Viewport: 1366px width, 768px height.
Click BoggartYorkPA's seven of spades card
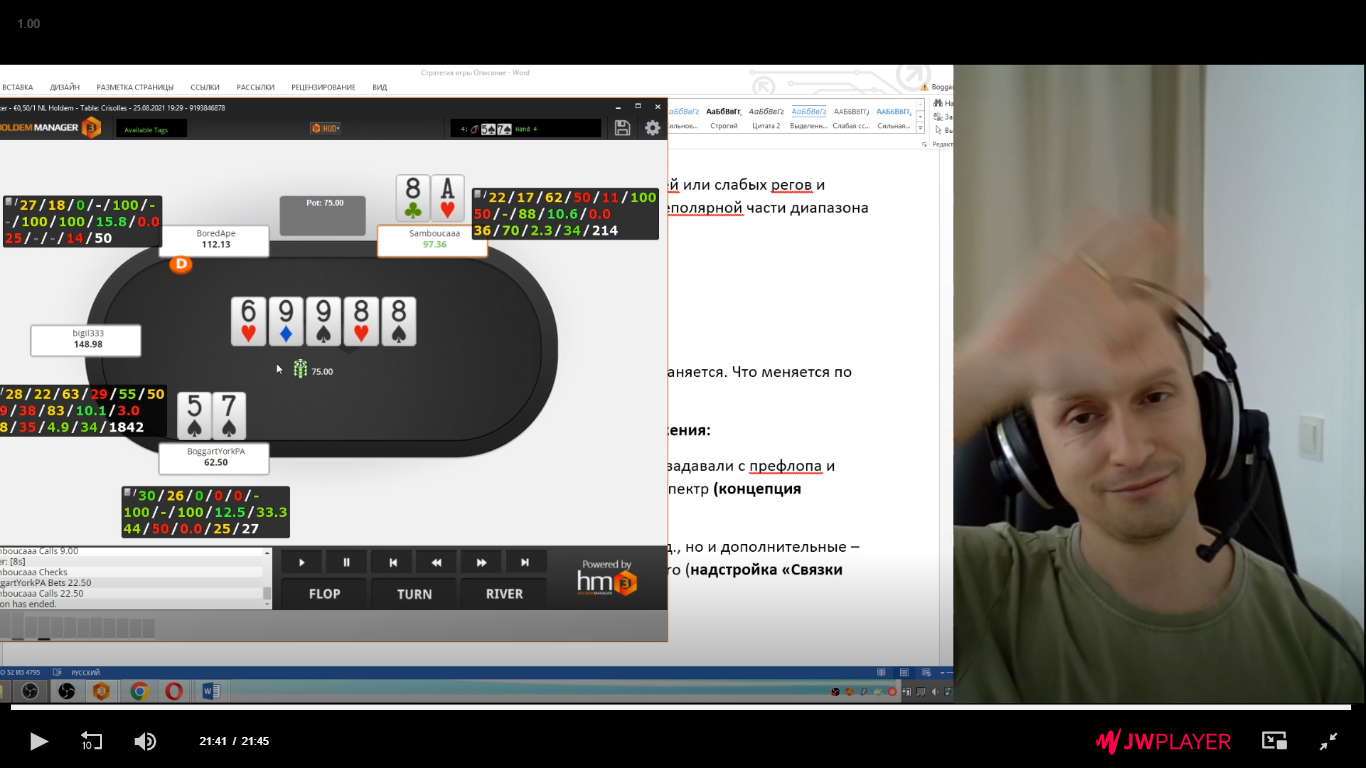[x=229, y=415]
